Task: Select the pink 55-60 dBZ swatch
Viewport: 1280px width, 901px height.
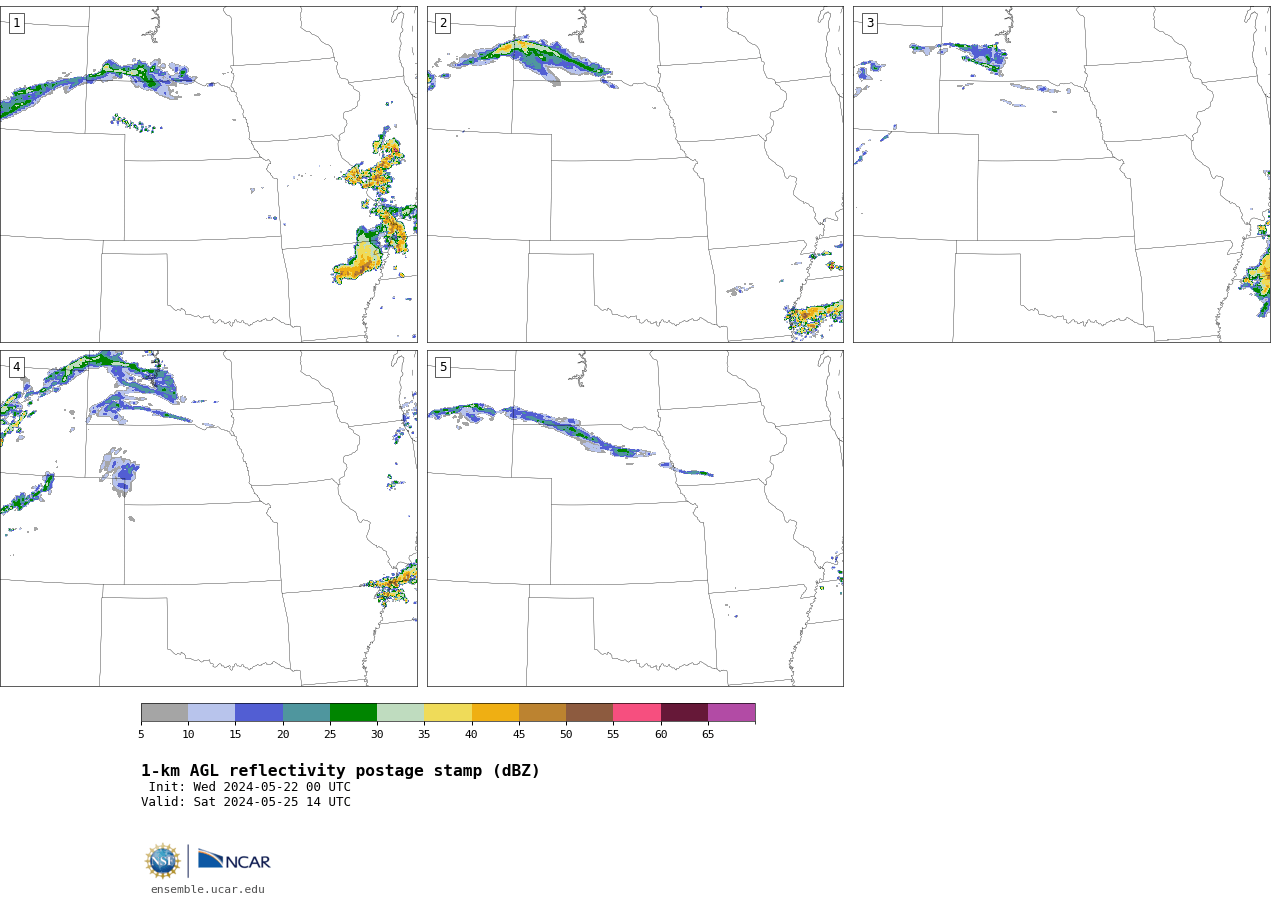Action: pyautogui.click(x=637, y=713)
